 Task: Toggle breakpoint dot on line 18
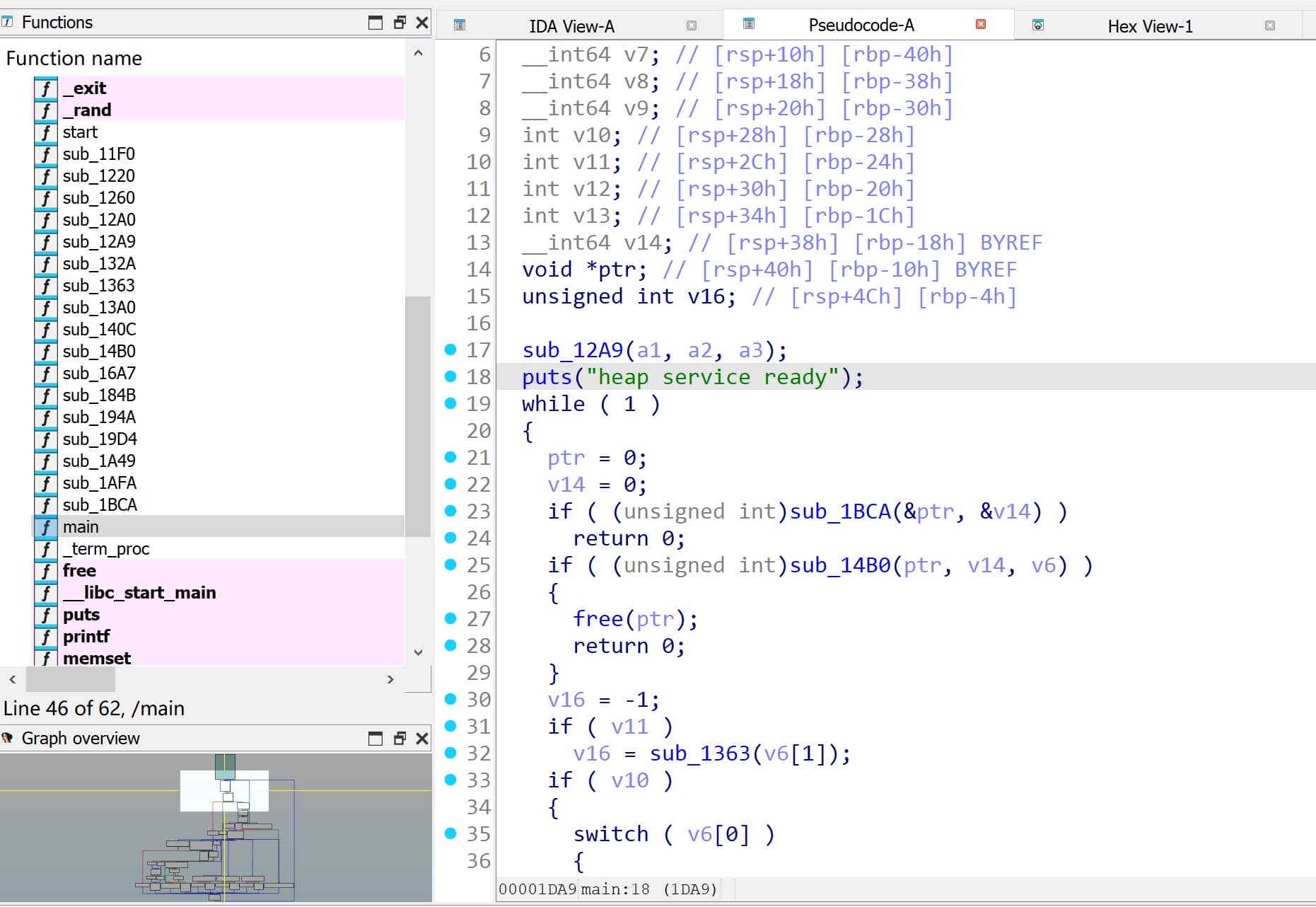point(450,376)
